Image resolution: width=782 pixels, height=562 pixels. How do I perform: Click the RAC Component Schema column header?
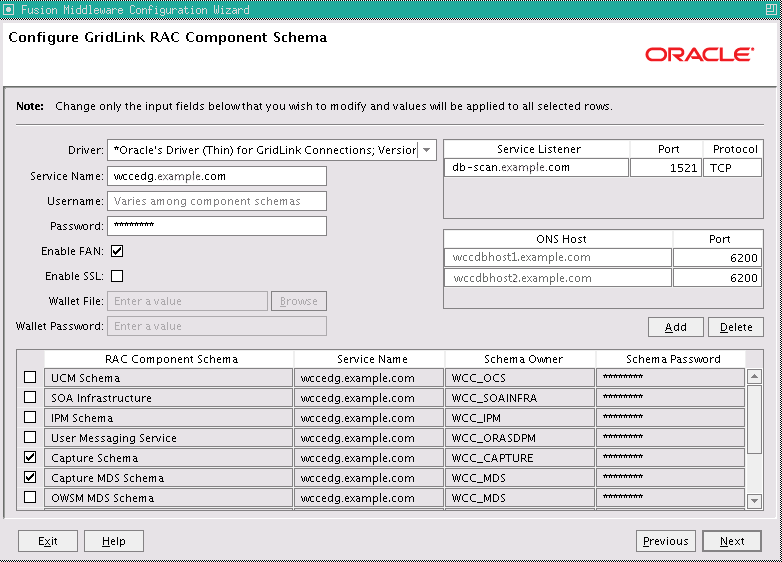[169, 359]
